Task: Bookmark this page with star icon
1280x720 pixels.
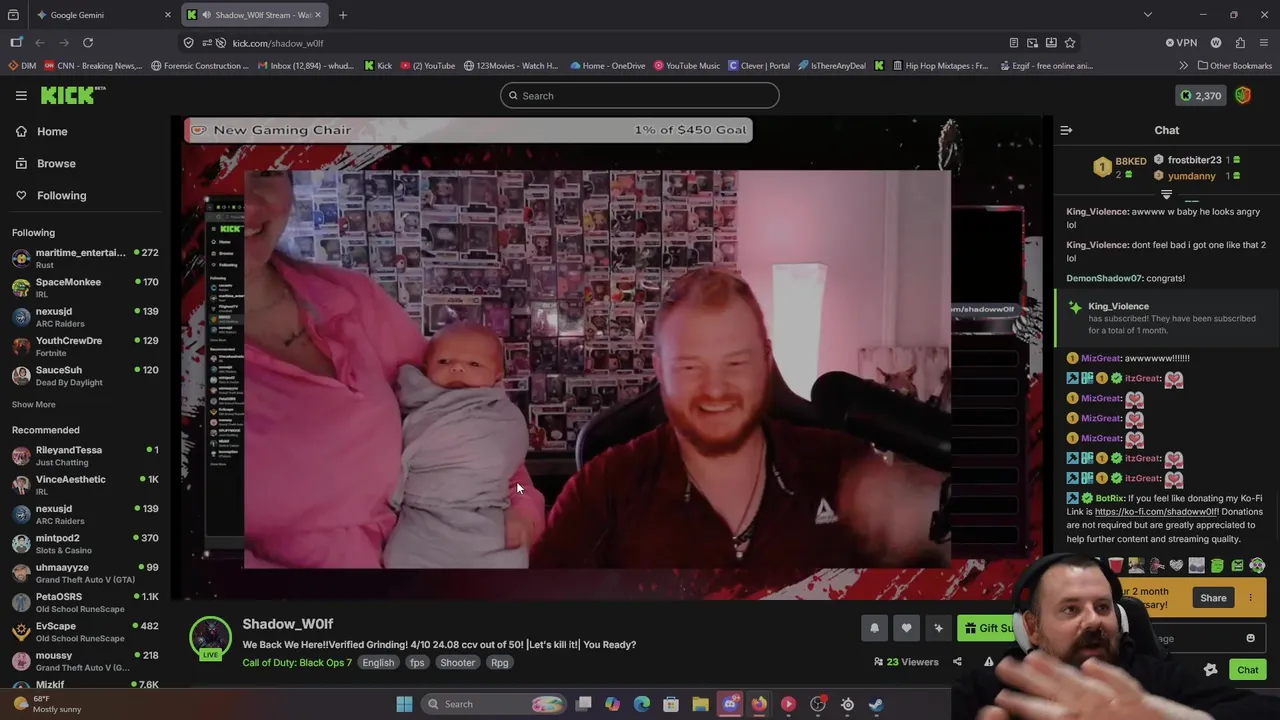Action: tap(1070, 43)
